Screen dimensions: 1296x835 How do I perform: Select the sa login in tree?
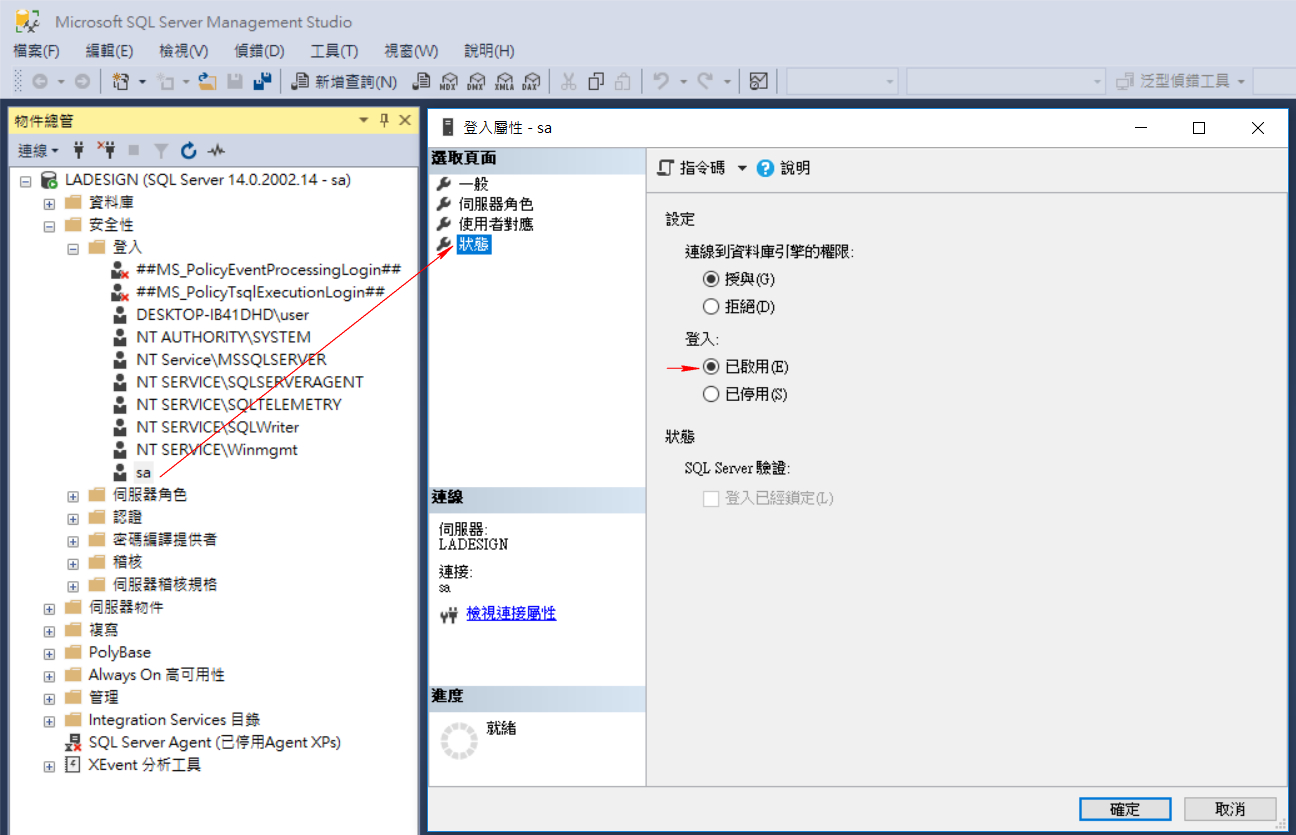click(x=143, y=472)
